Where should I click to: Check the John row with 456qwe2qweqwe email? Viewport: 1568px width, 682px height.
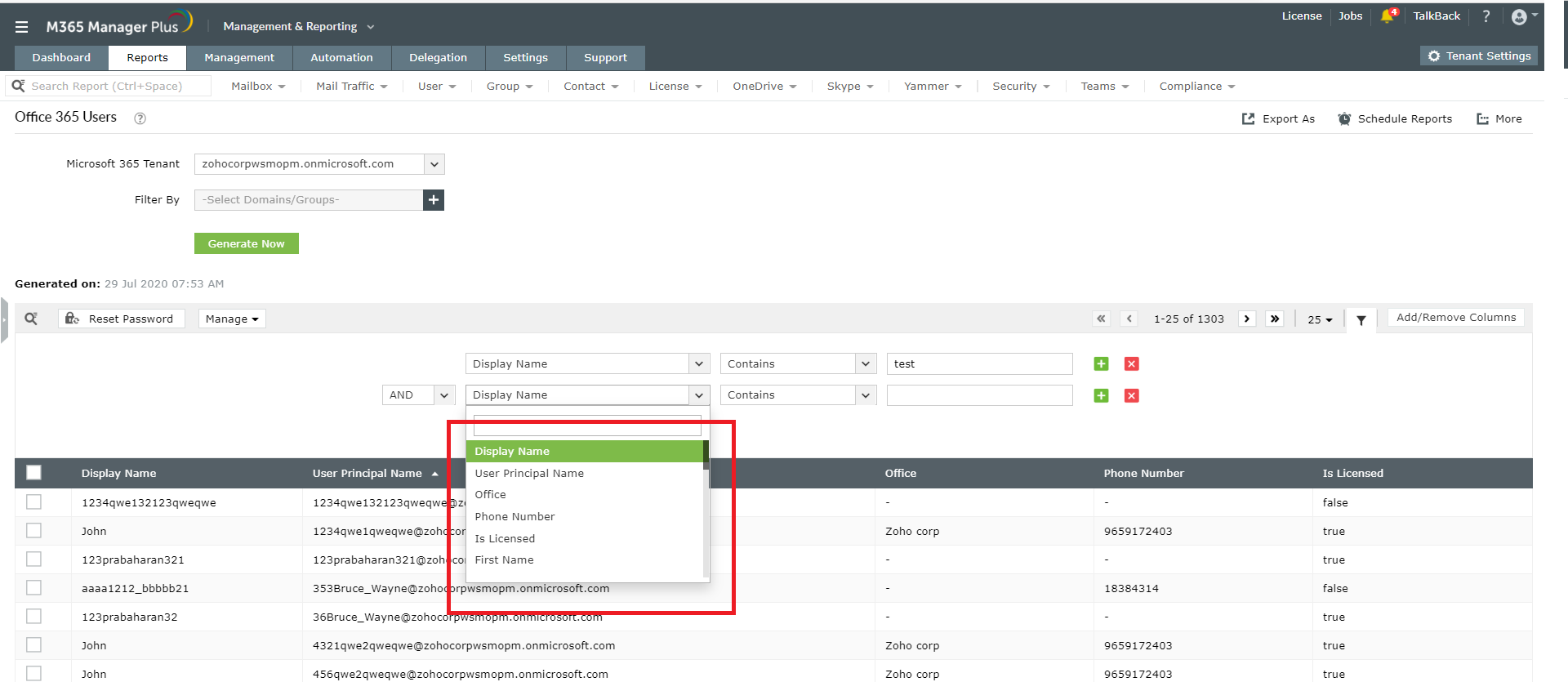(x=33, y=673)
